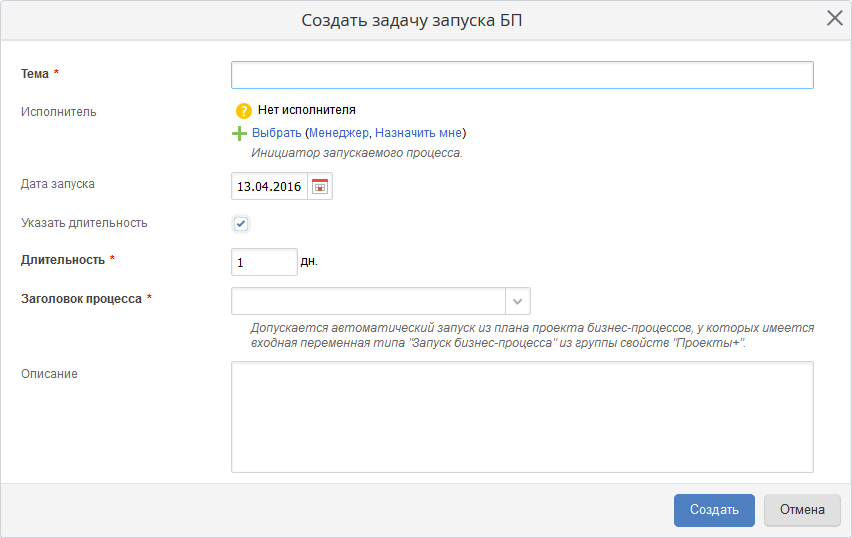Expand the "Заголовок процесса" dropdown arrow
852x538 pixels.
tap(518, 301)
